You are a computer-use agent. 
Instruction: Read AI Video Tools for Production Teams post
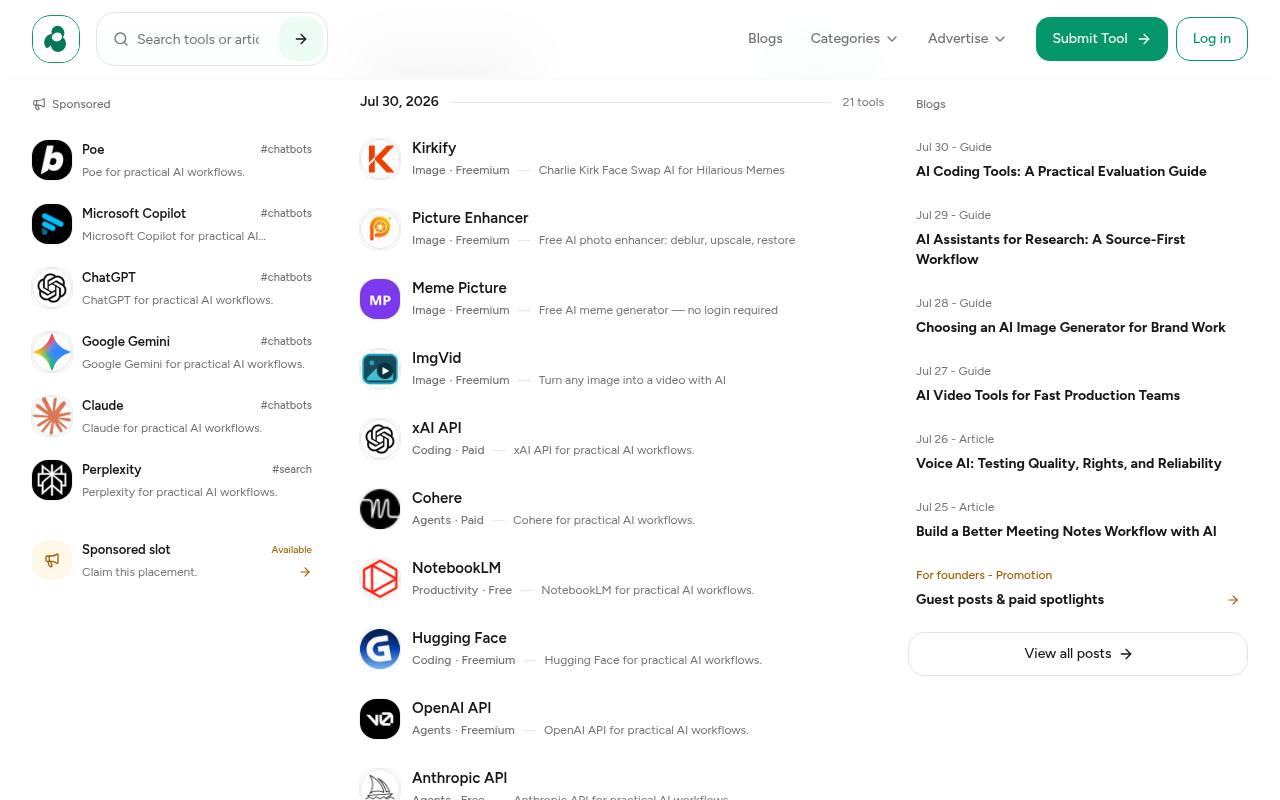[1048, 395]
